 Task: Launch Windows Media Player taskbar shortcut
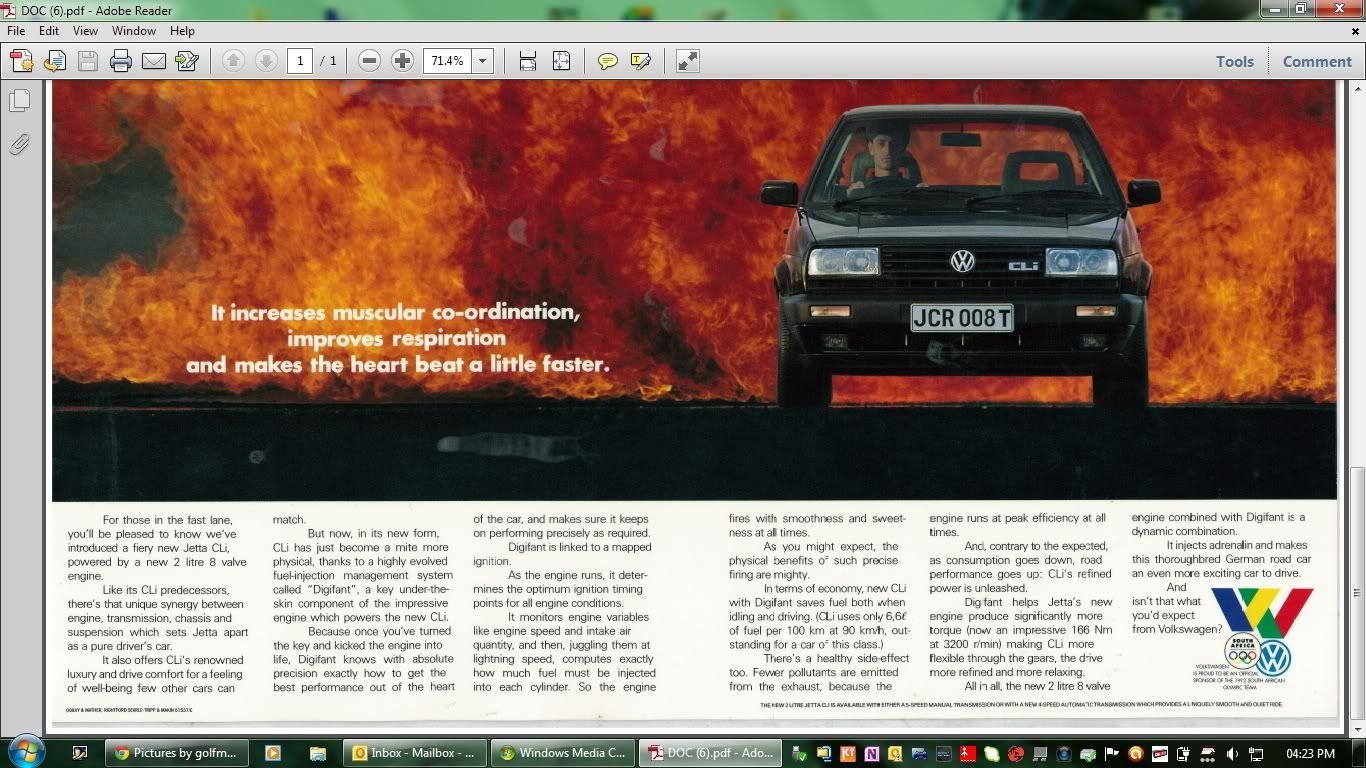(272, 753)
